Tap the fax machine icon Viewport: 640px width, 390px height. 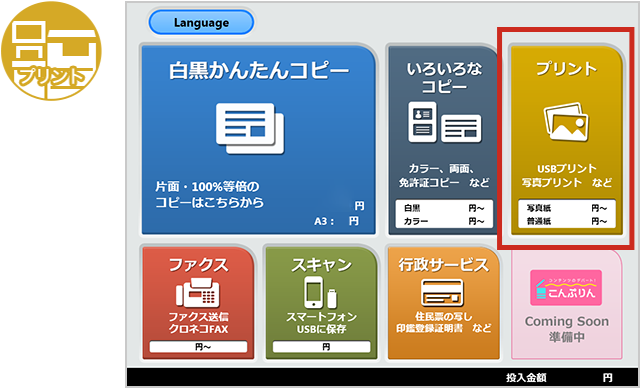(198, 293)
